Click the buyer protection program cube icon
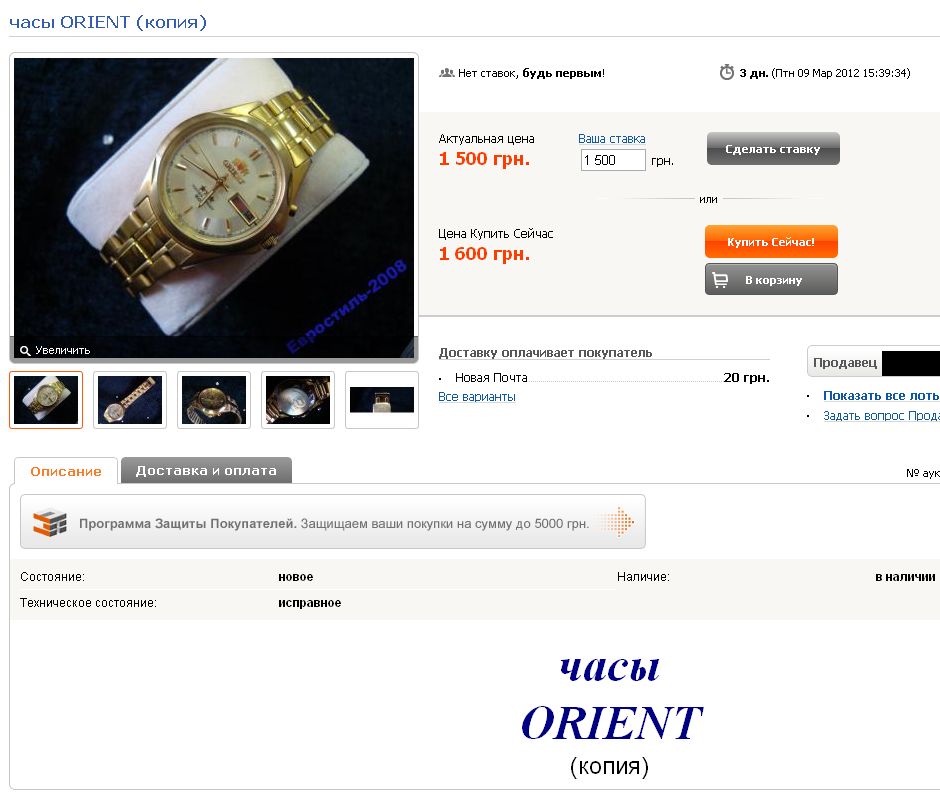Screen dimensions: 940x800 [x=50, y=522]
